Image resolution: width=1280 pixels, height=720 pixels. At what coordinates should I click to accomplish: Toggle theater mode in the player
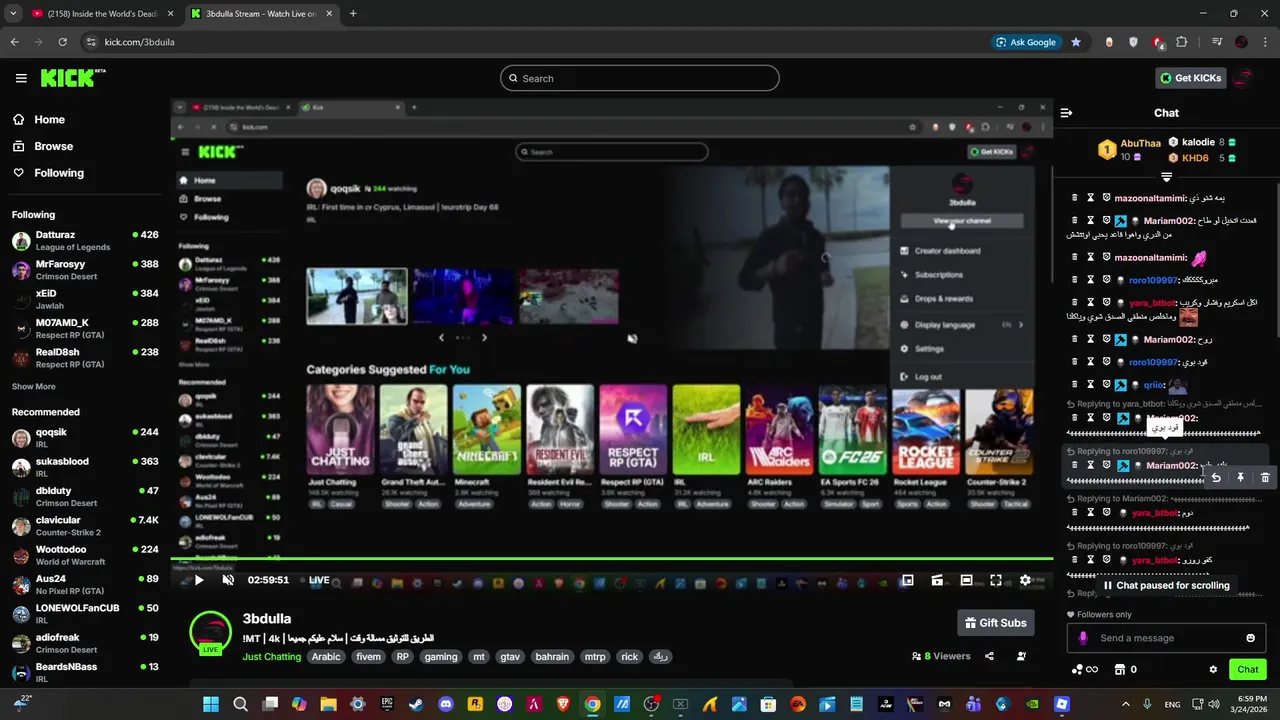pyautogui.click(x=966, y=580)
